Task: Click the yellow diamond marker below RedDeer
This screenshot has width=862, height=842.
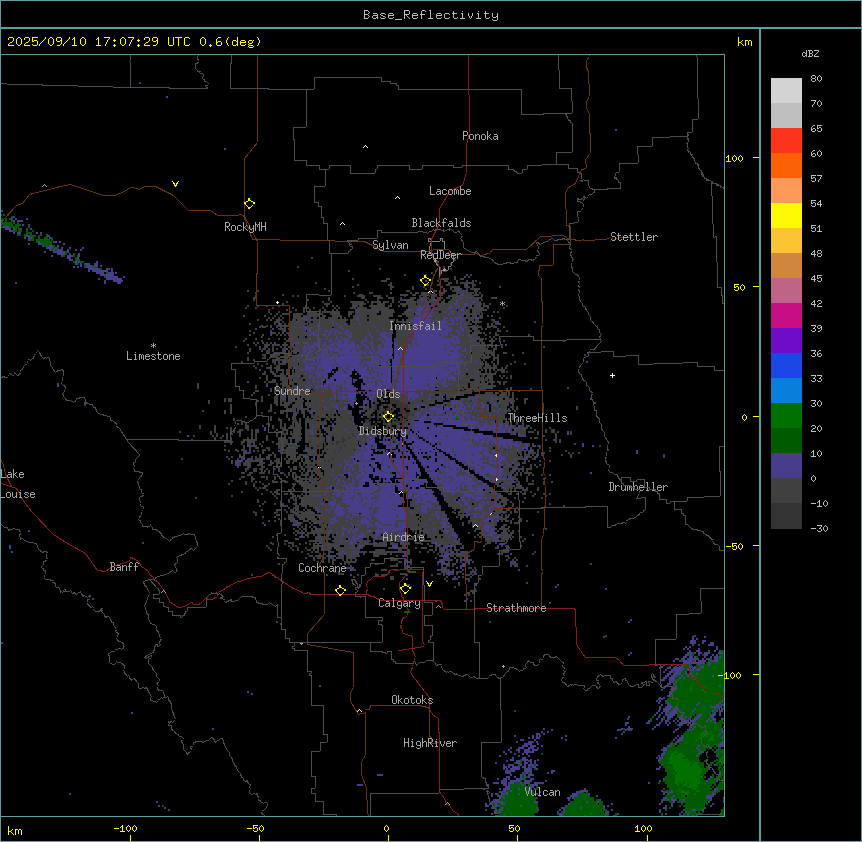Action: click(426, 281)
